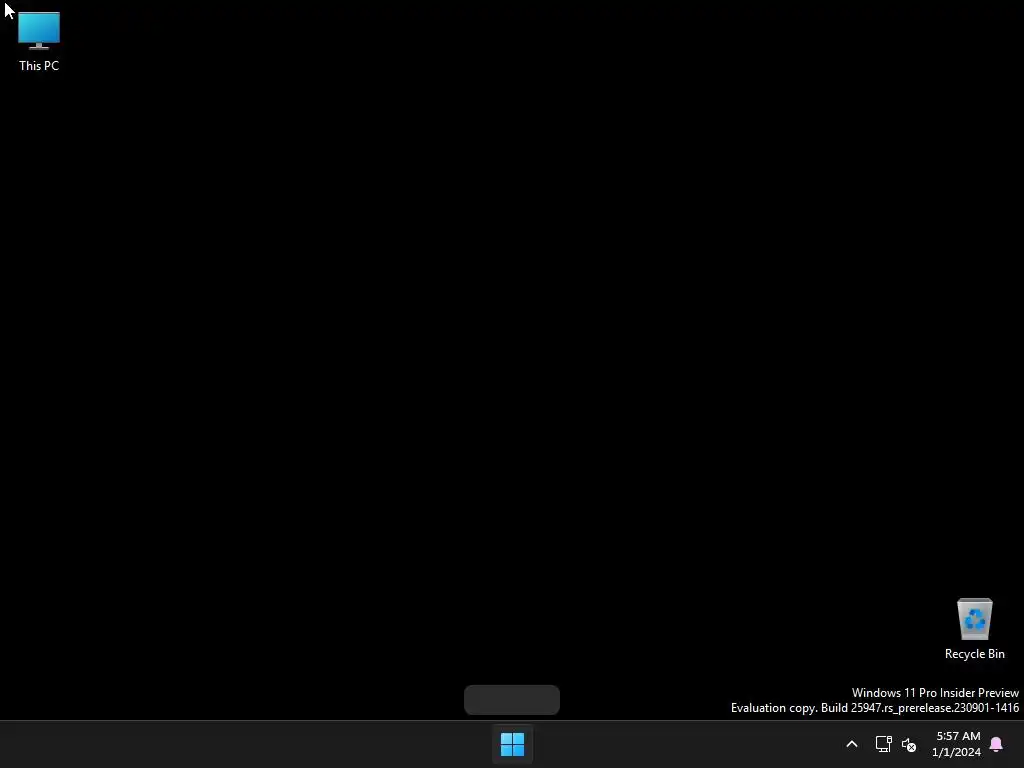The image size is (1024, 768).
Task: Show hidden system tray icons
Action: coord(852,744)
